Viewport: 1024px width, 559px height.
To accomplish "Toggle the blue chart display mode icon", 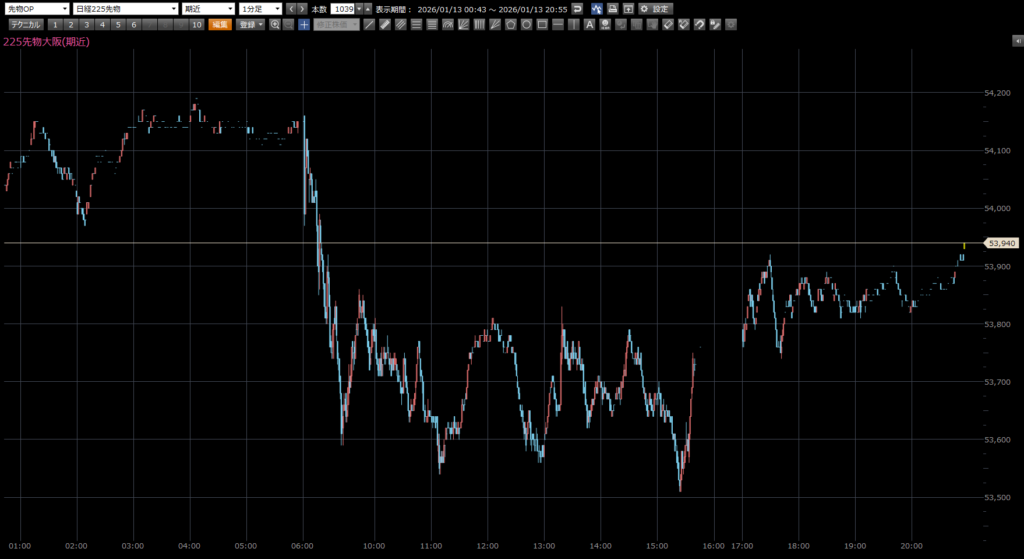I will point(596,8).
